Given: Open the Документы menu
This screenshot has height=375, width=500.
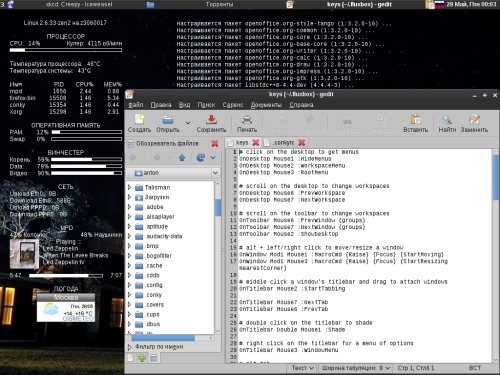Looking at the screenshot, I should coord(266,105).
